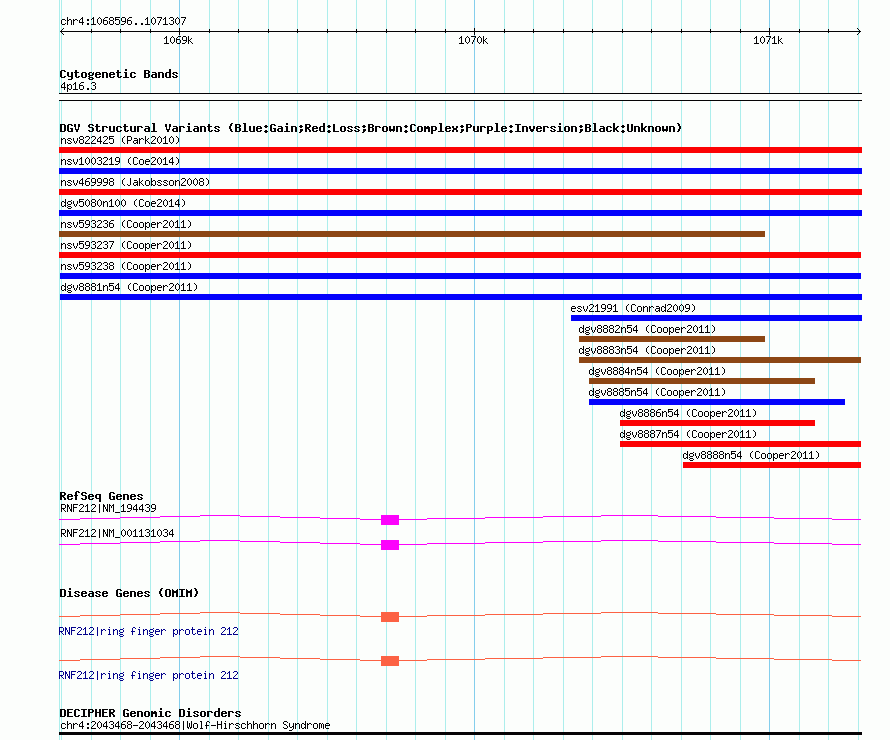Open the dgv8888n54 red loss bar
The image size is (890, 740).
tap(772, 465)
